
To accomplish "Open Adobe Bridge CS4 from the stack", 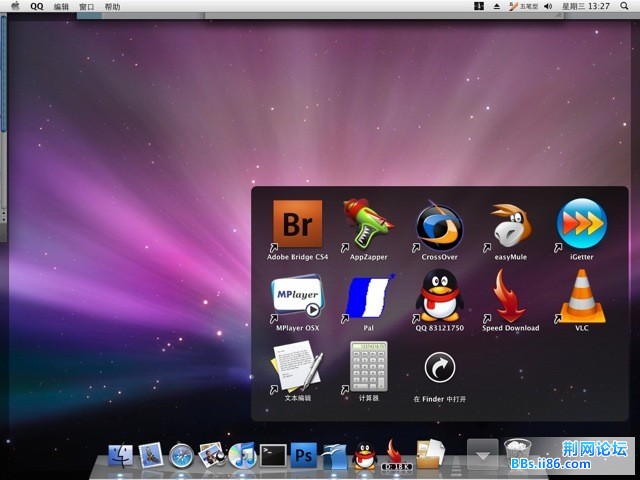I will point(297,224).
